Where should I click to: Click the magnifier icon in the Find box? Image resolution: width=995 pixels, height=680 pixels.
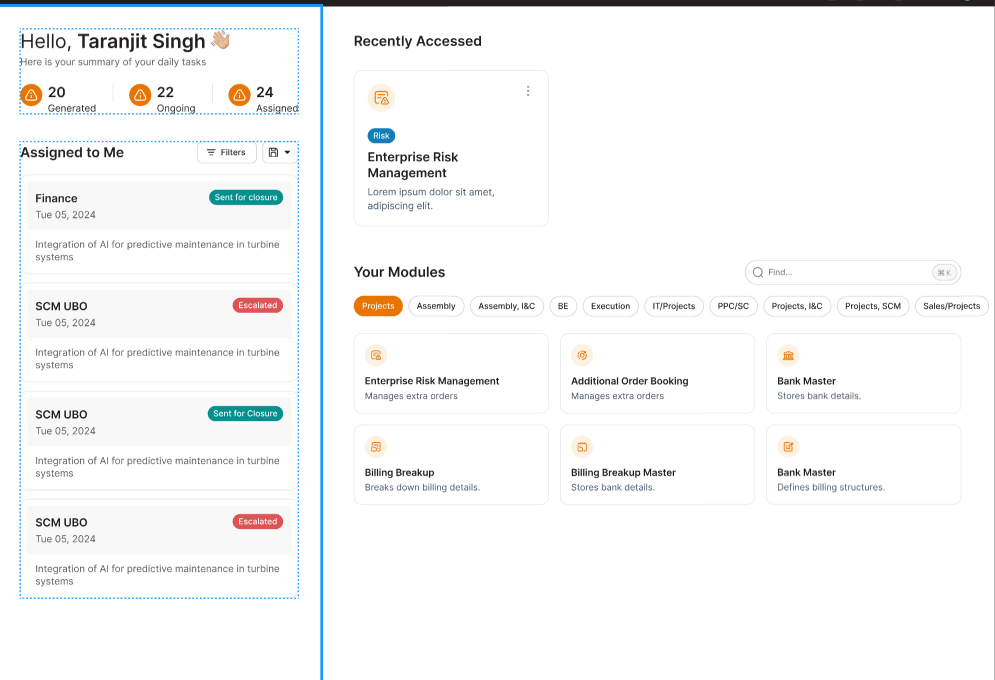pos(758,272)
